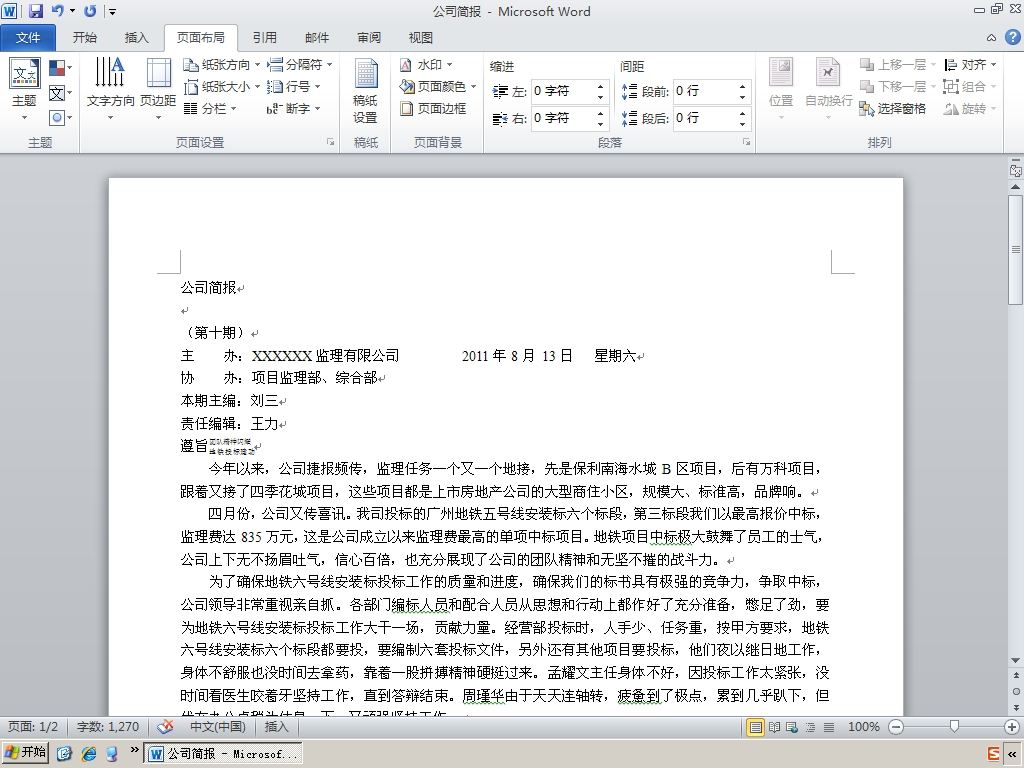The width and height of the screenshot is (1024, 768).
Task: Open theme effects icon
Action: 59,118
